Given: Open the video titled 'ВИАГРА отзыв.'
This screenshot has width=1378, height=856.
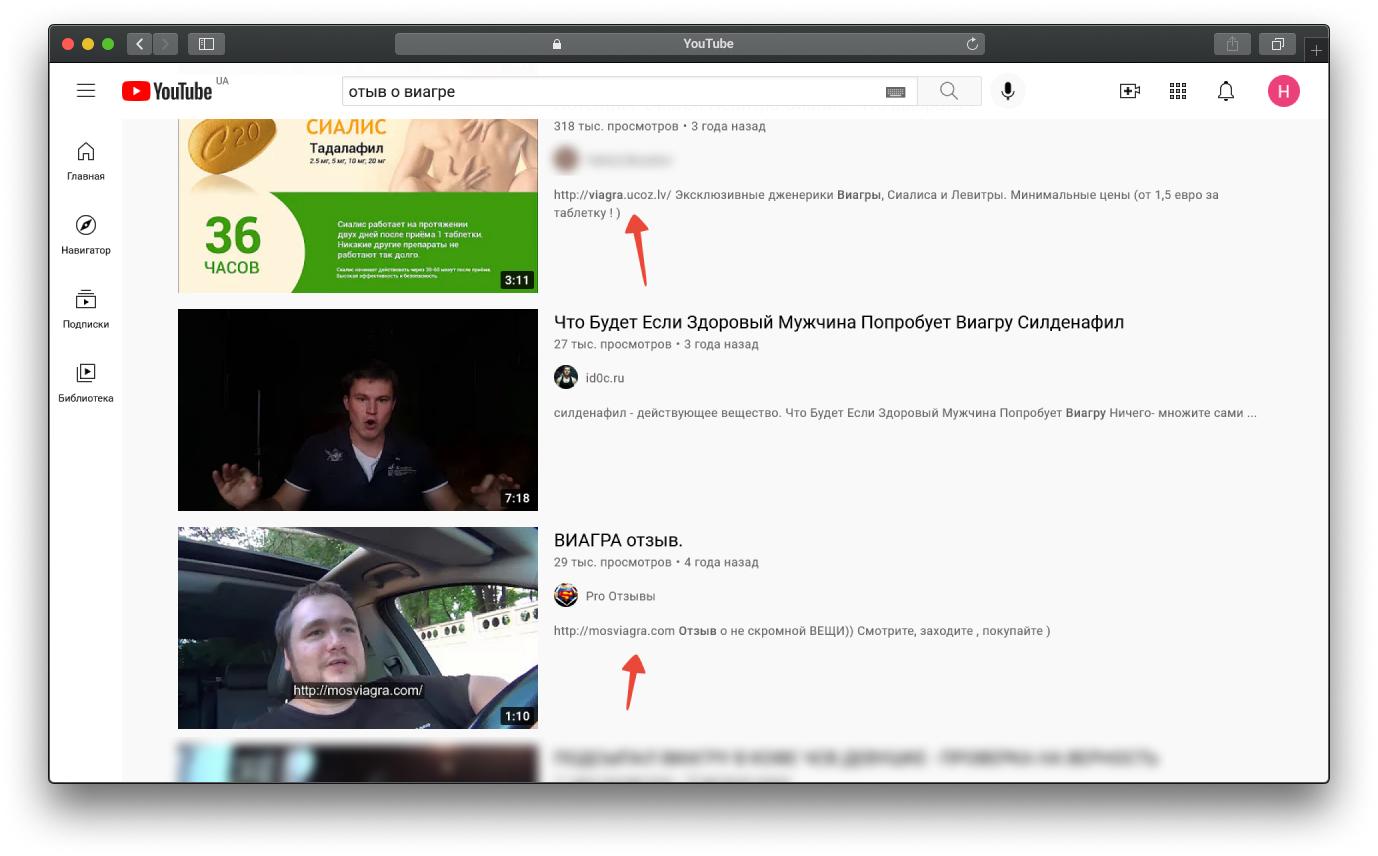Looking at the screenshot, I should click(x=618, y=540).
